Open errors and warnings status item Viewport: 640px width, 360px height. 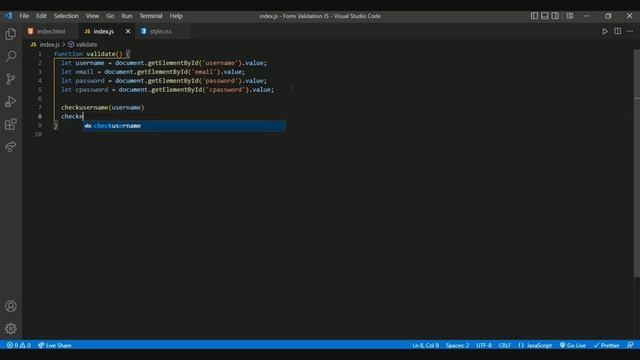click(x=19, y=345)
